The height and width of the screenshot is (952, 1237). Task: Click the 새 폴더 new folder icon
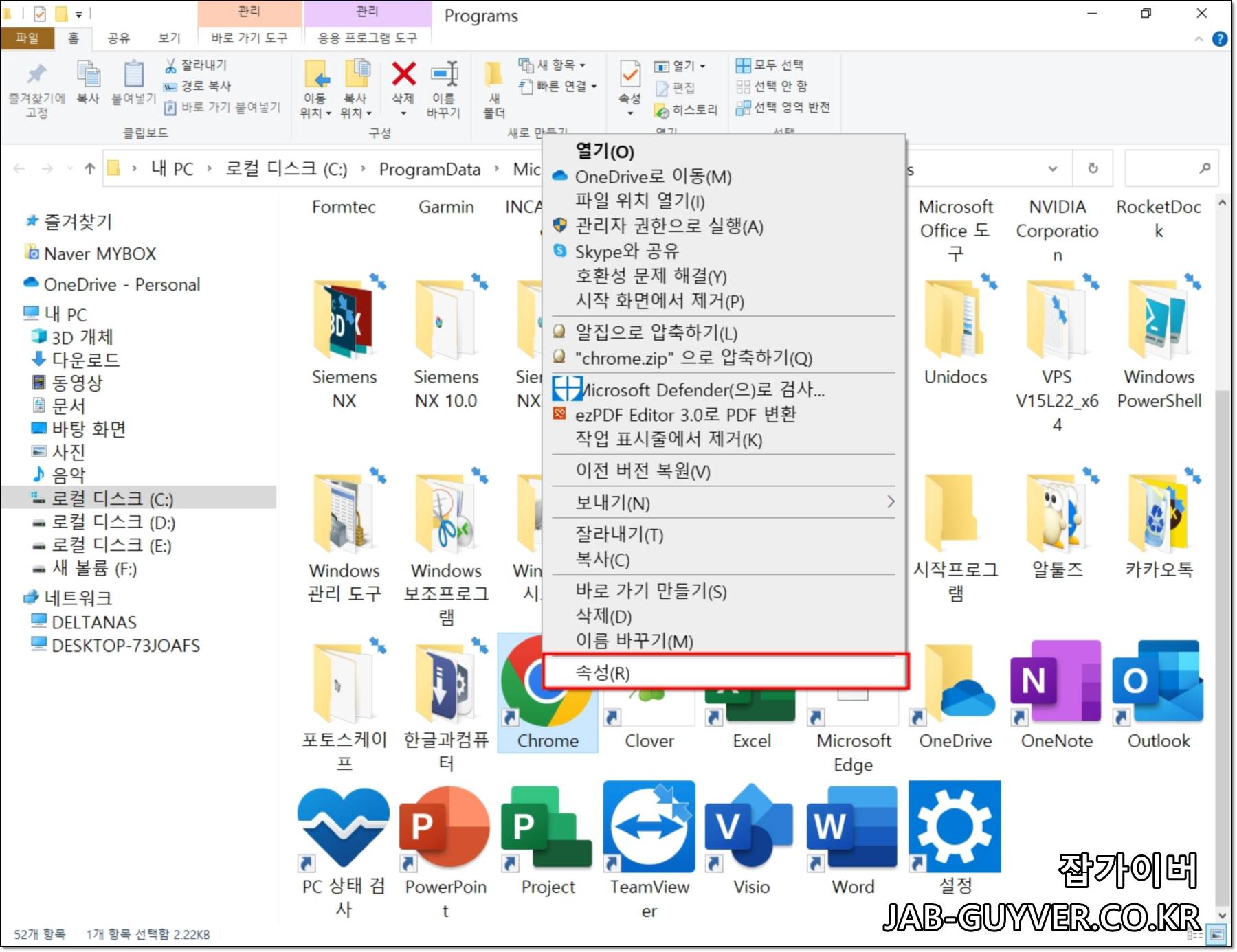click(x=493, y=74)
